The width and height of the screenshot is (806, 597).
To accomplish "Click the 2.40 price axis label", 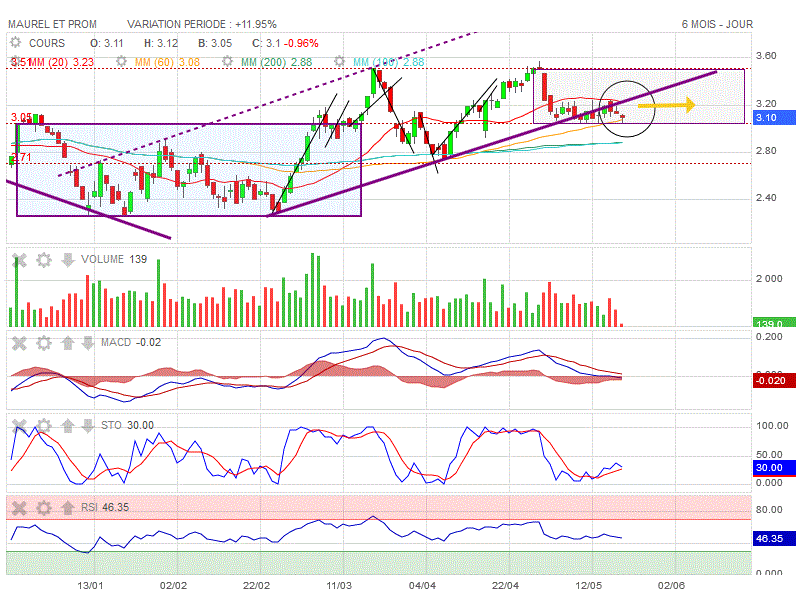I will point(766,198).
